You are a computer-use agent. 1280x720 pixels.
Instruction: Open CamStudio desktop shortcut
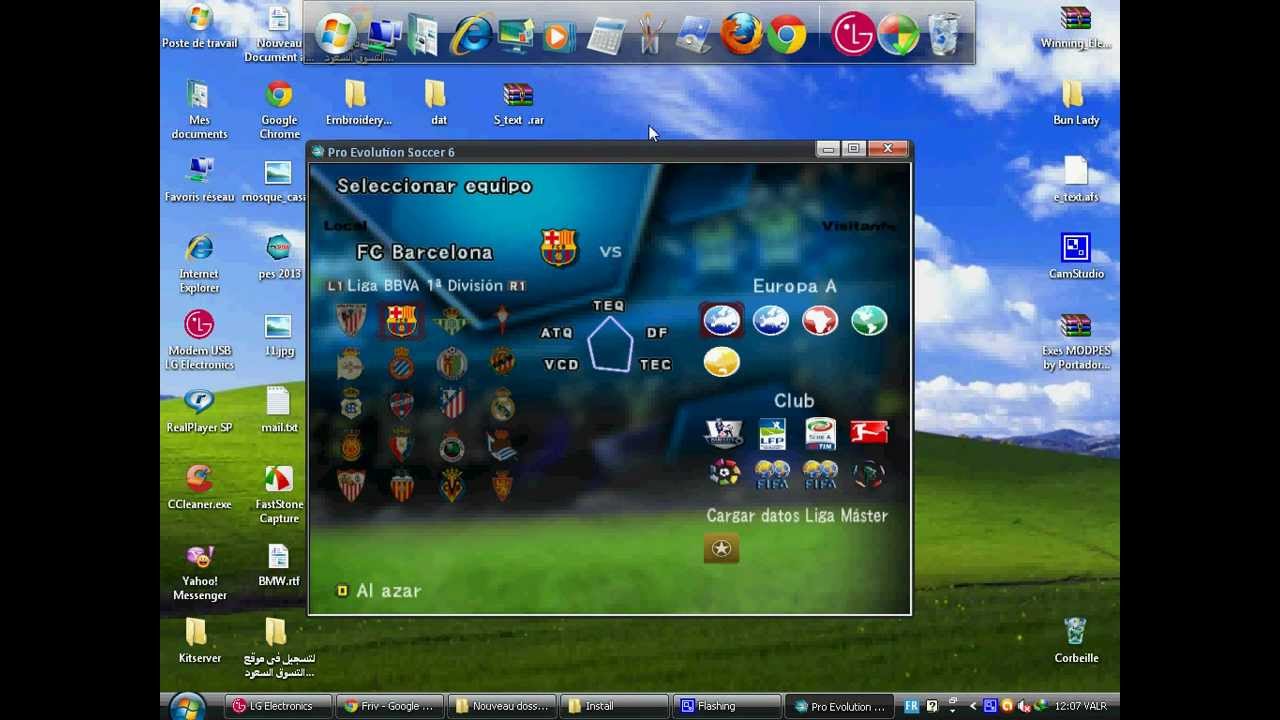point(1076,257)
